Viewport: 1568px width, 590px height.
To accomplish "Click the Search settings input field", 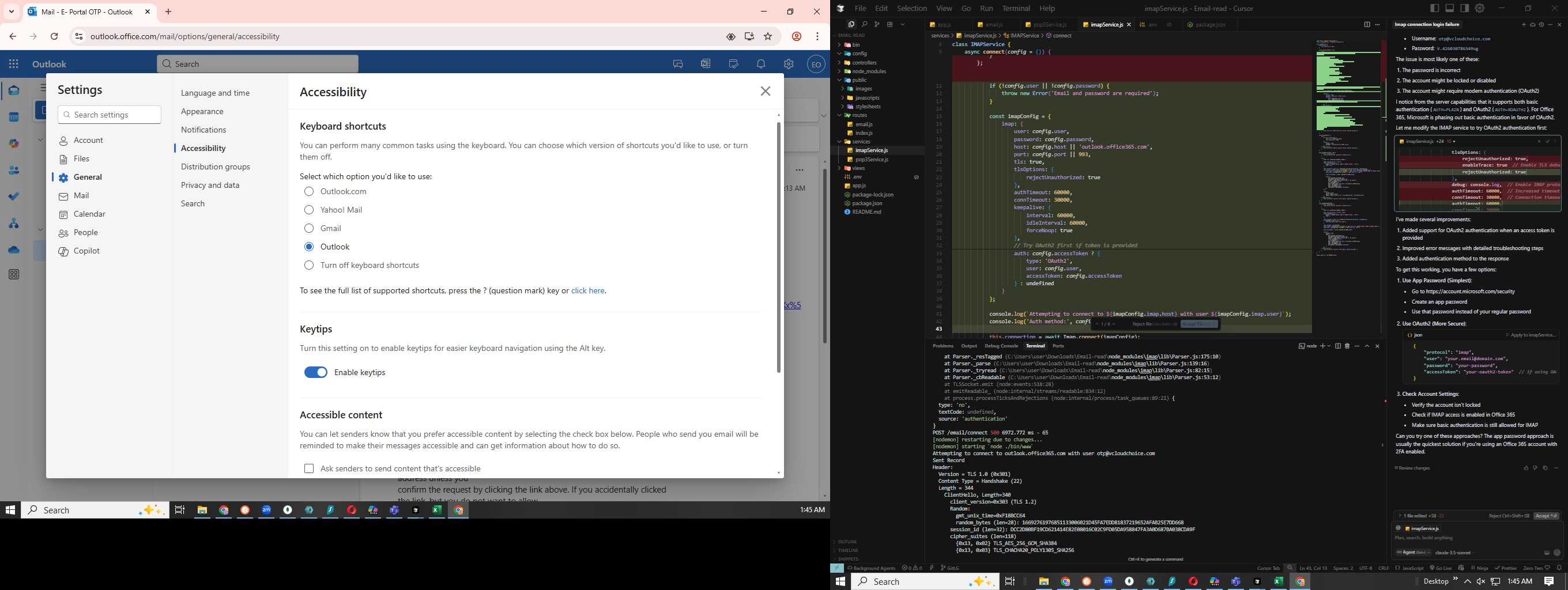I will tap(110, 115).
